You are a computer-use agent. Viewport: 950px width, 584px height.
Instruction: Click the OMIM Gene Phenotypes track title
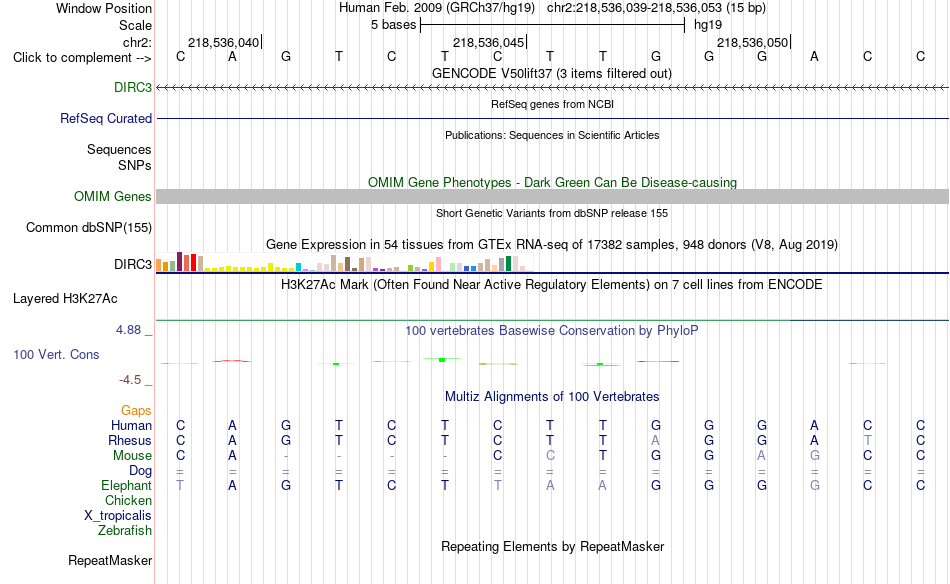point(552,182)
